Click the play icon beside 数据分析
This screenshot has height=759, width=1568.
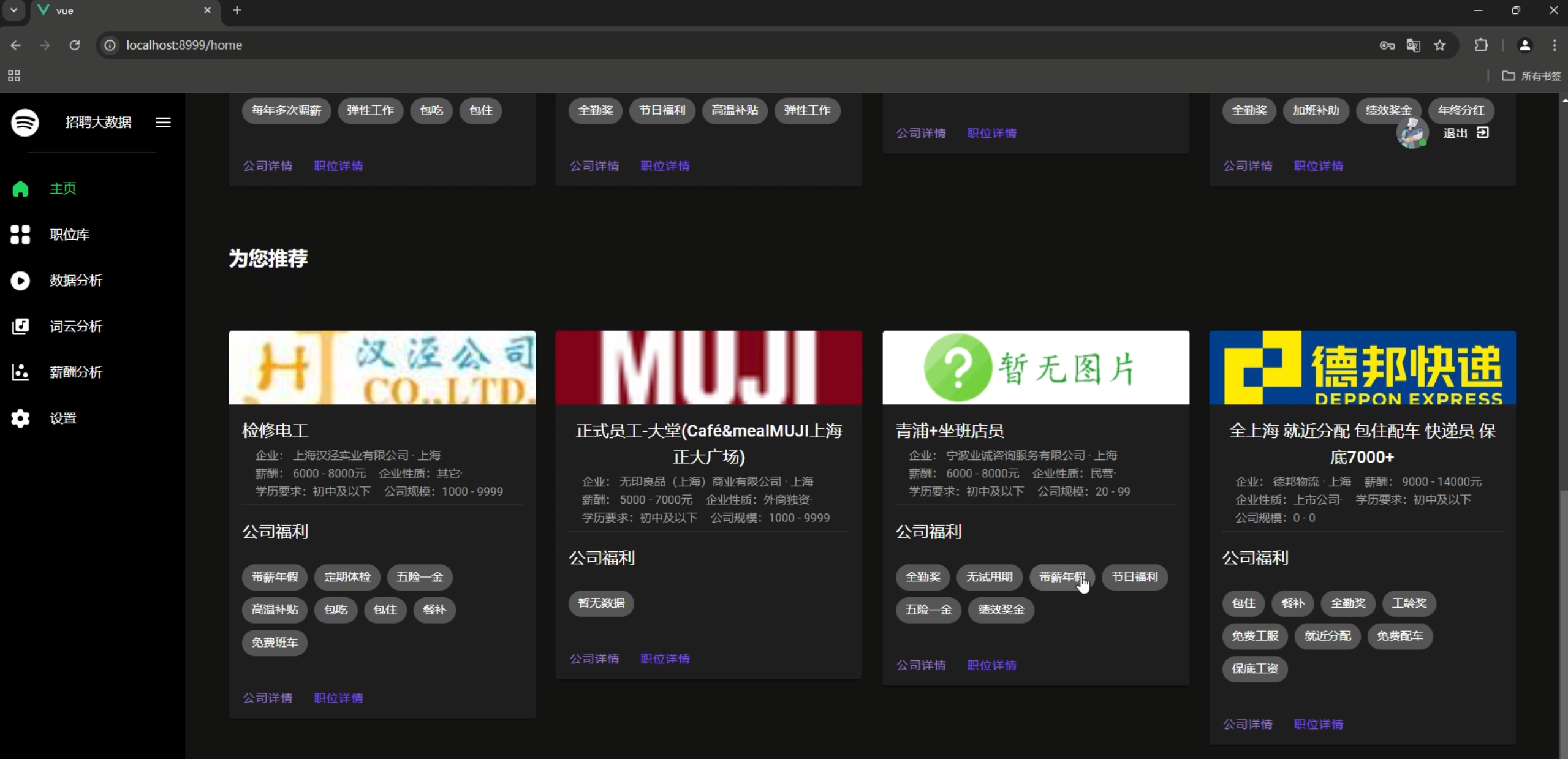coord(20,281)
